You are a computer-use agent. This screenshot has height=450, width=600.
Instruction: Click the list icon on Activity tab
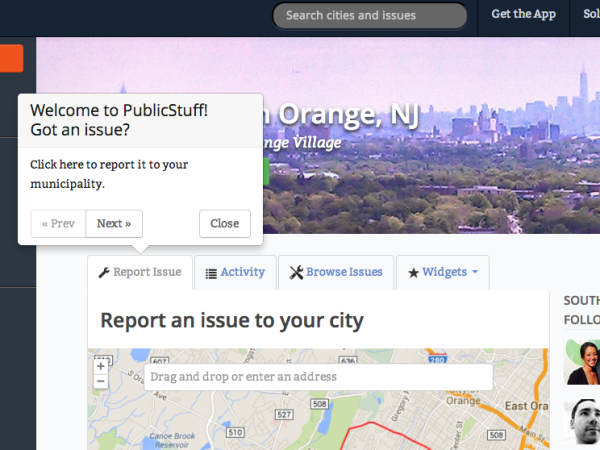[x=211, y=274]
